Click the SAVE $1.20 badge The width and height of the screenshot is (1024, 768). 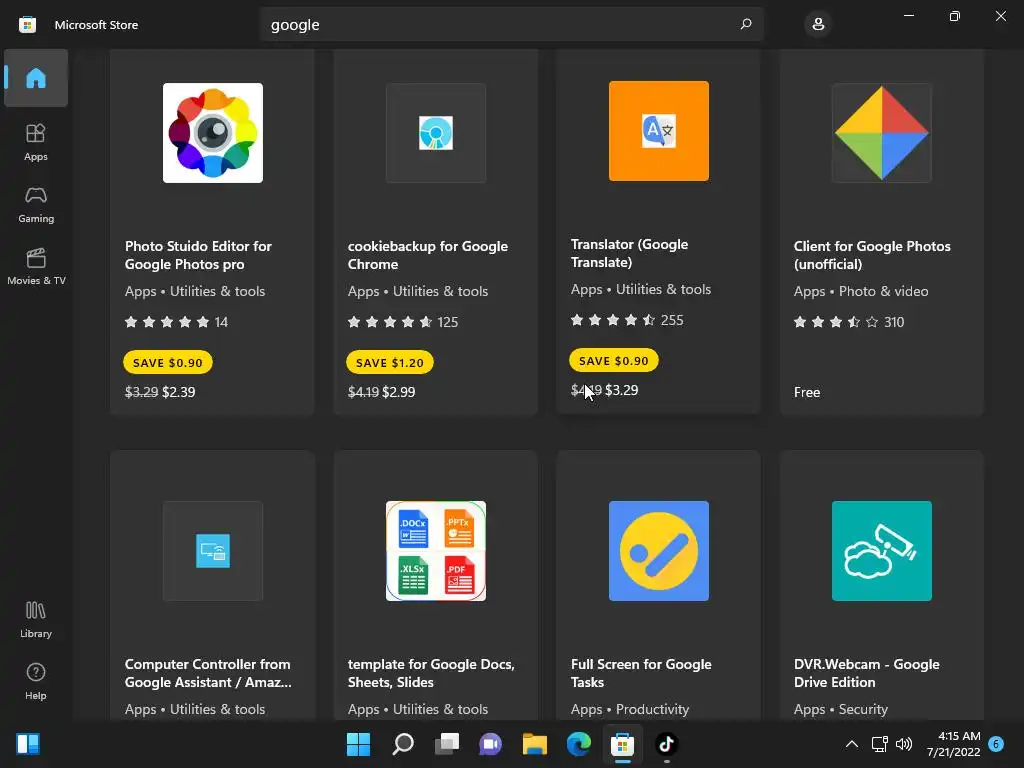[390, 362]
